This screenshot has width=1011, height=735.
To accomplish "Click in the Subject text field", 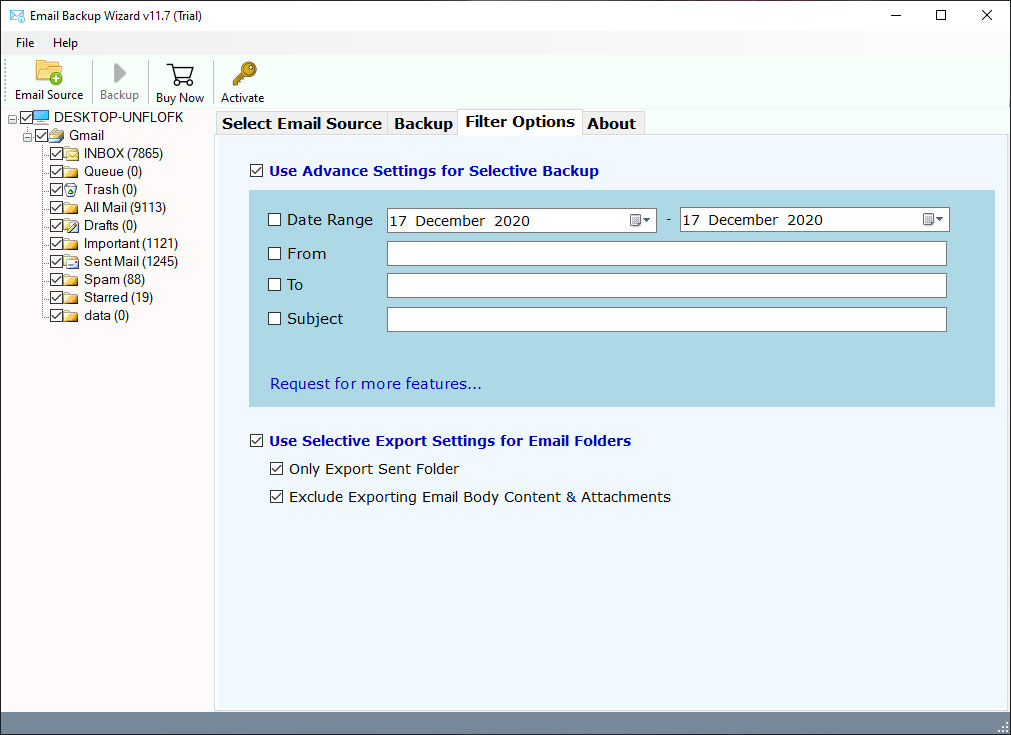I will tap(667, 319).
